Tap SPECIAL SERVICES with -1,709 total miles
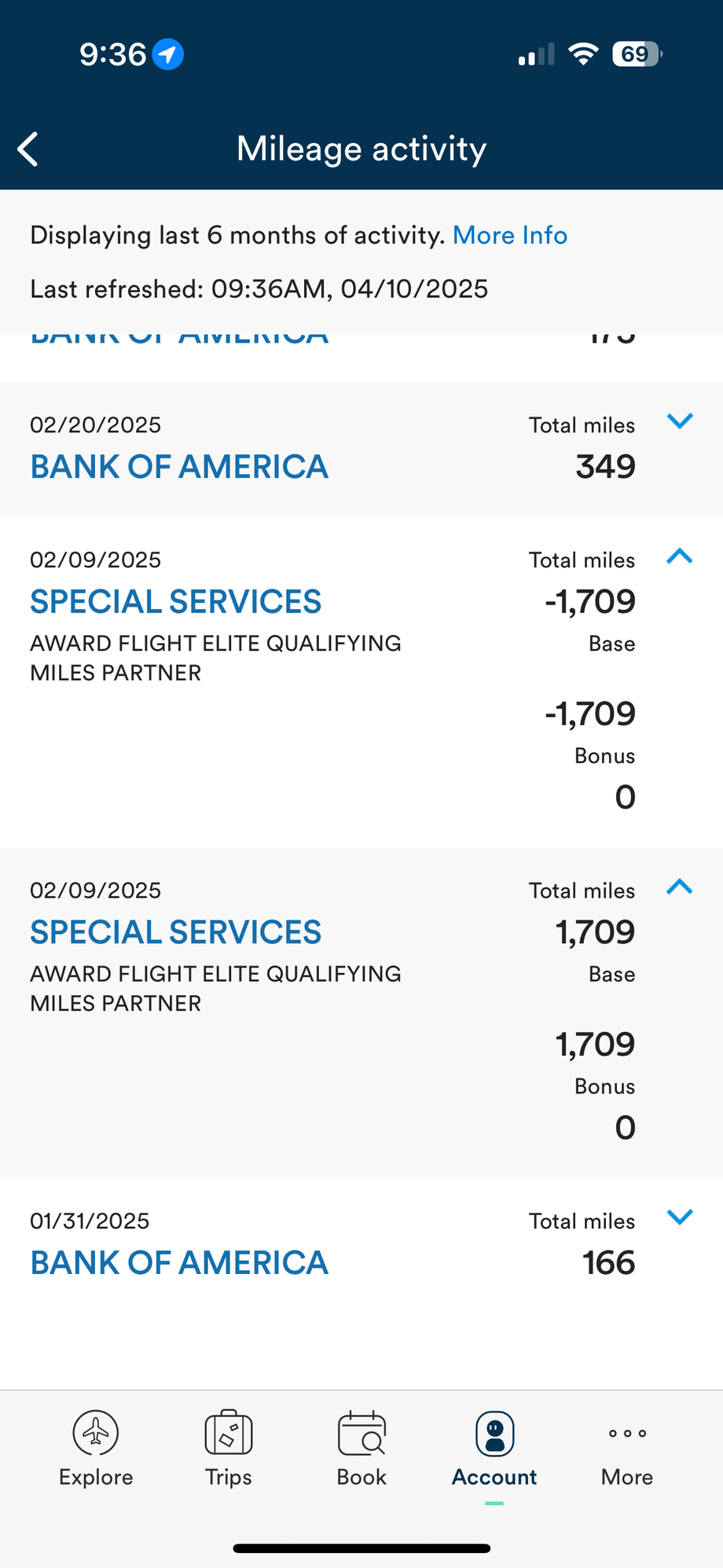 (x=176, y=602)
